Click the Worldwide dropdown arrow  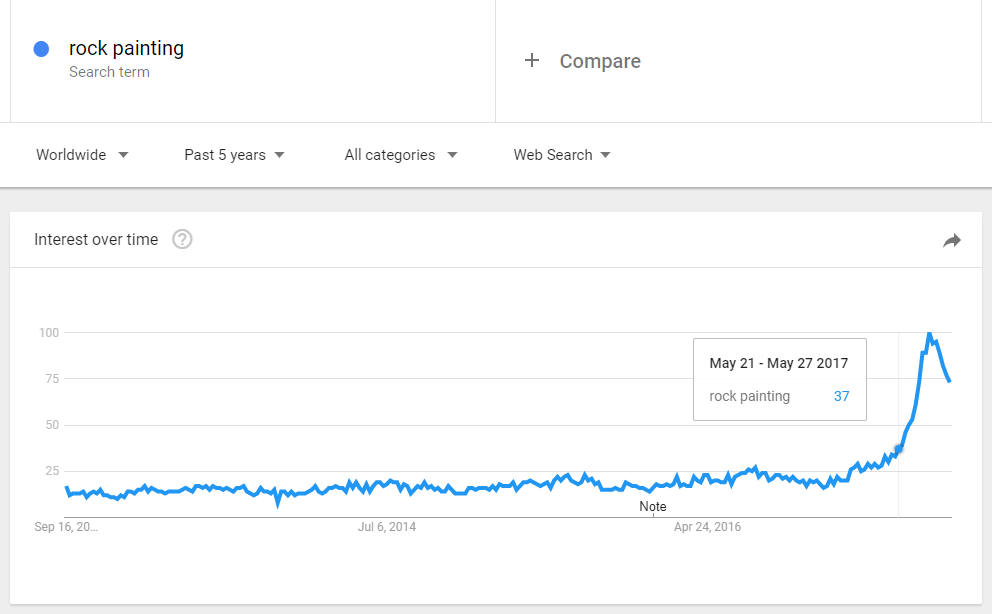coord(123,155)
